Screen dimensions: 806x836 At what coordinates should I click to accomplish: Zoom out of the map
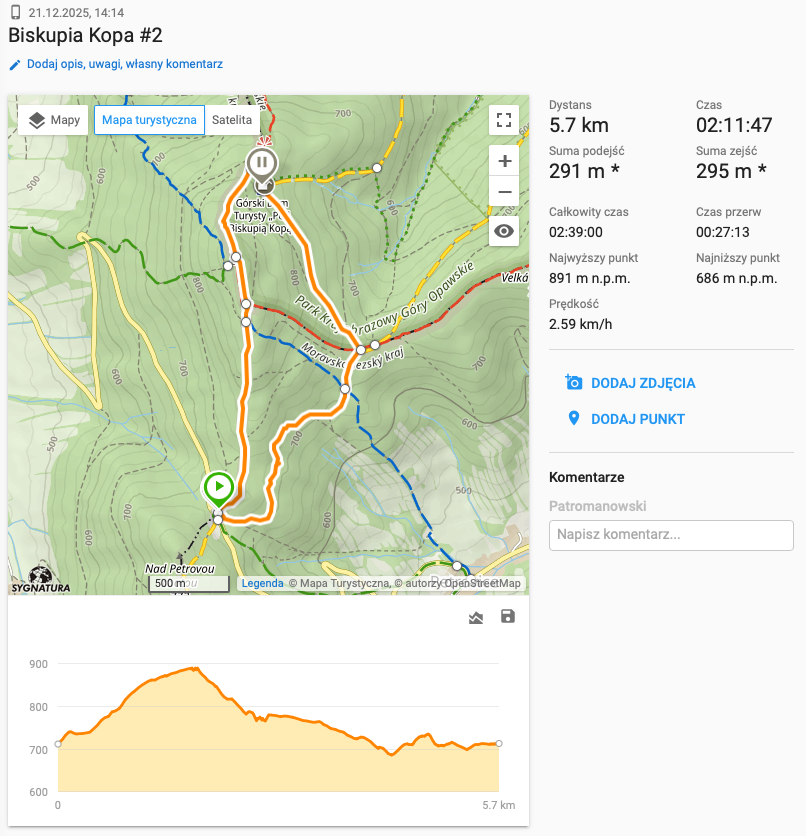point(504,192)
